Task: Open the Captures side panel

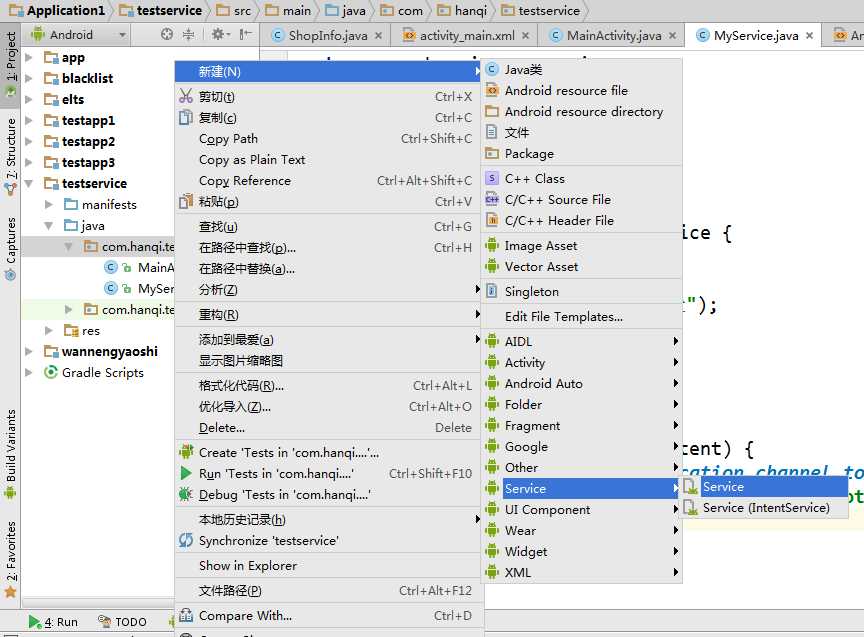Action: coord(10,248)
